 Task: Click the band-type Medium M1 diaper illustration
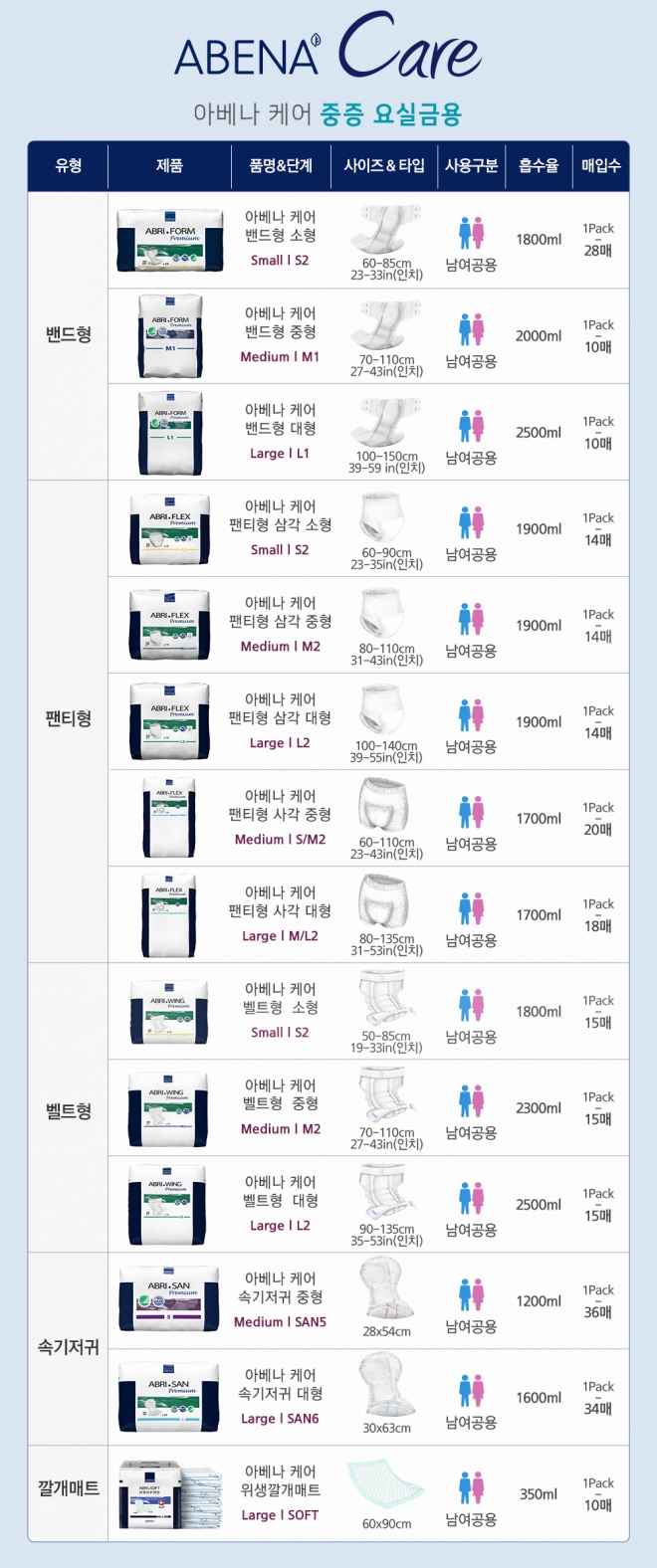tap(386, 325)
